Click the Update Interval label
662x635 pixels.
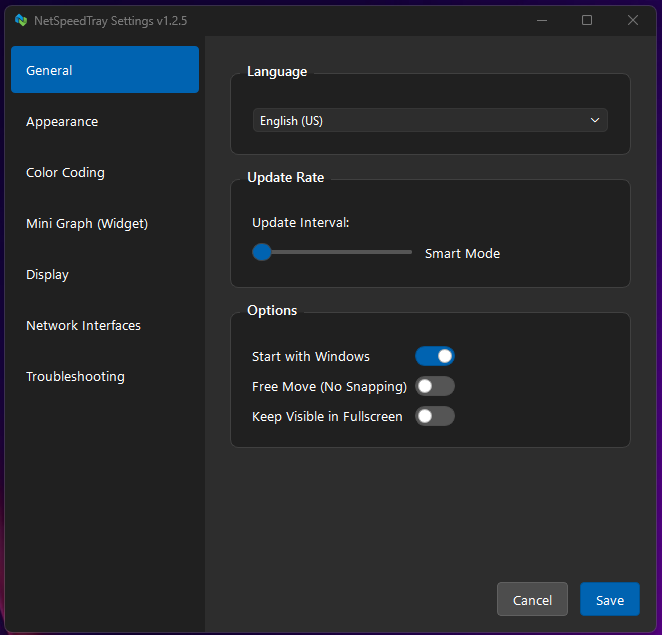tap(301, 223)
